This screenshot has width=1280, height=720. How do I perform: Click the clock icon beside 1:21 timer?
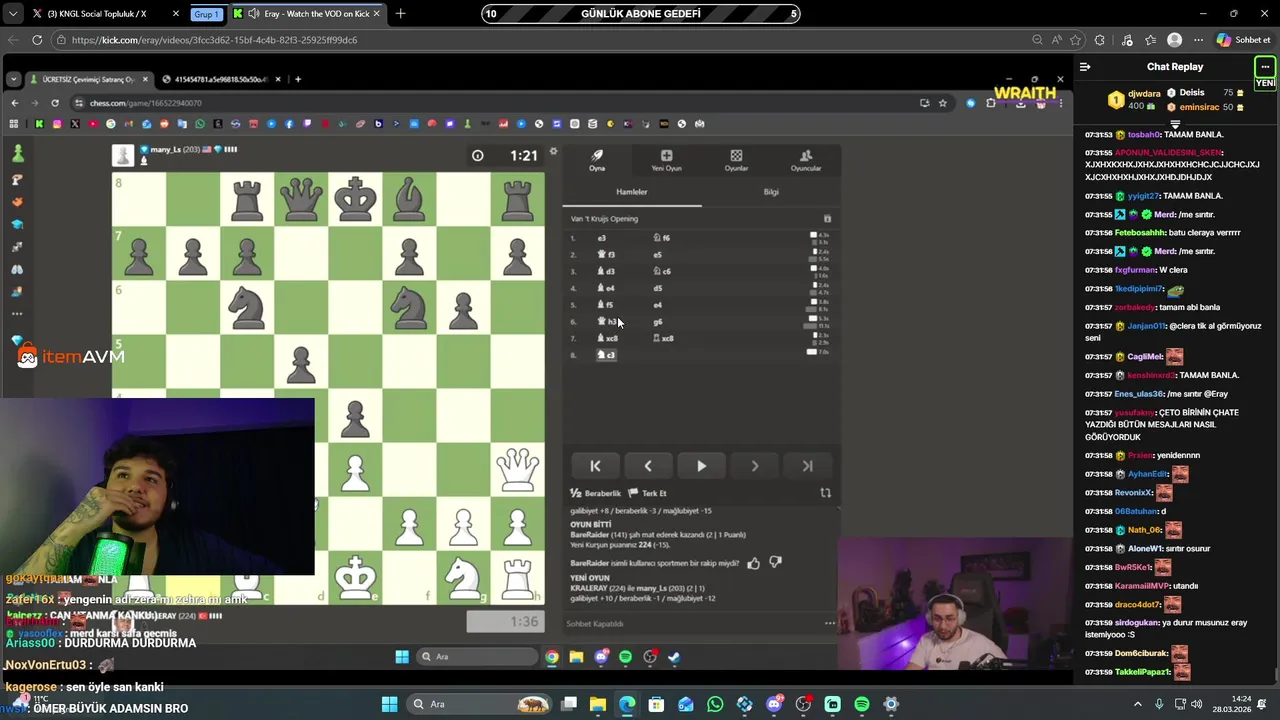tap(478, 155)
